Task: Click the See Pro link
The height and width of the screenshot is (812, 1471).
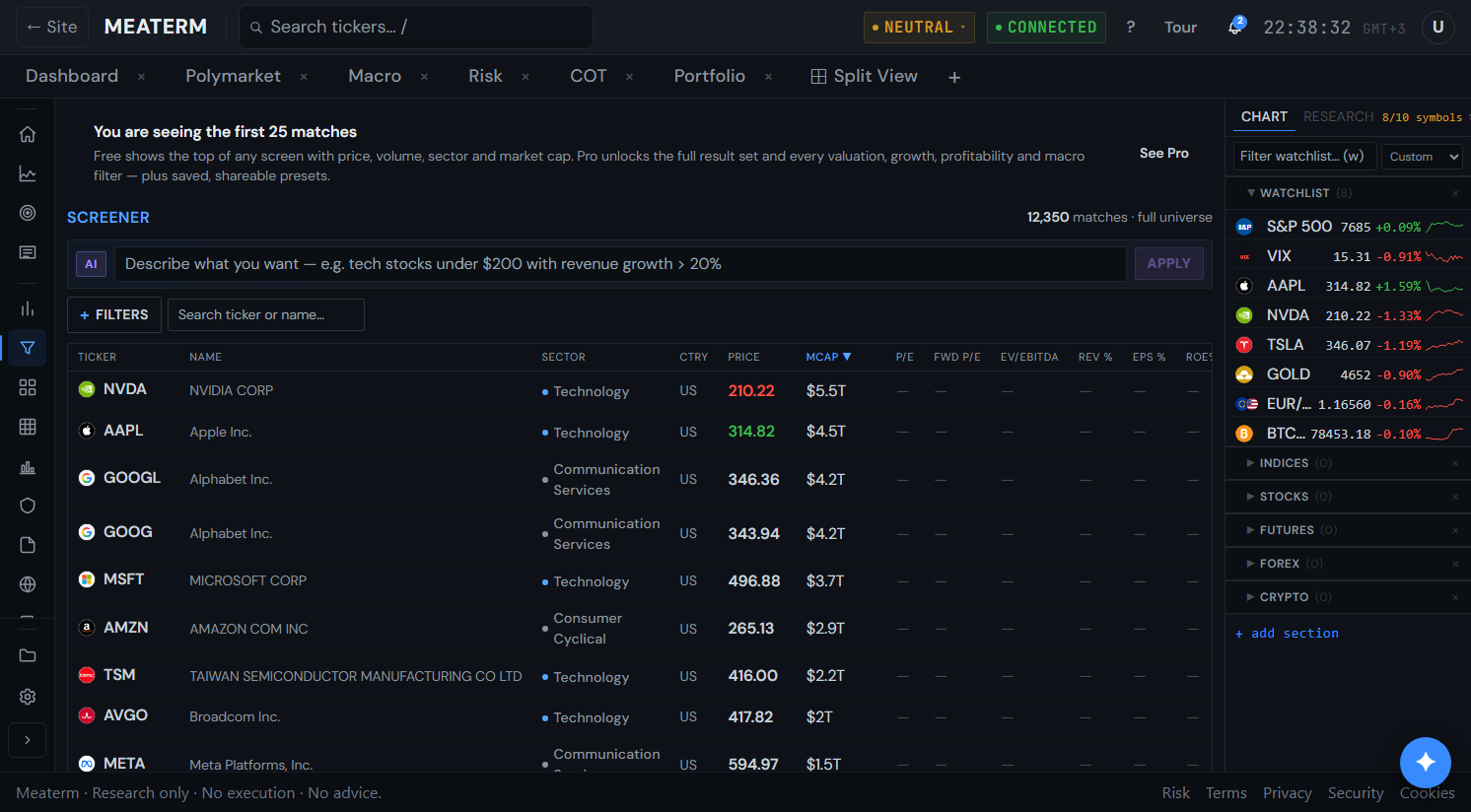Action: coord(1163,153)
